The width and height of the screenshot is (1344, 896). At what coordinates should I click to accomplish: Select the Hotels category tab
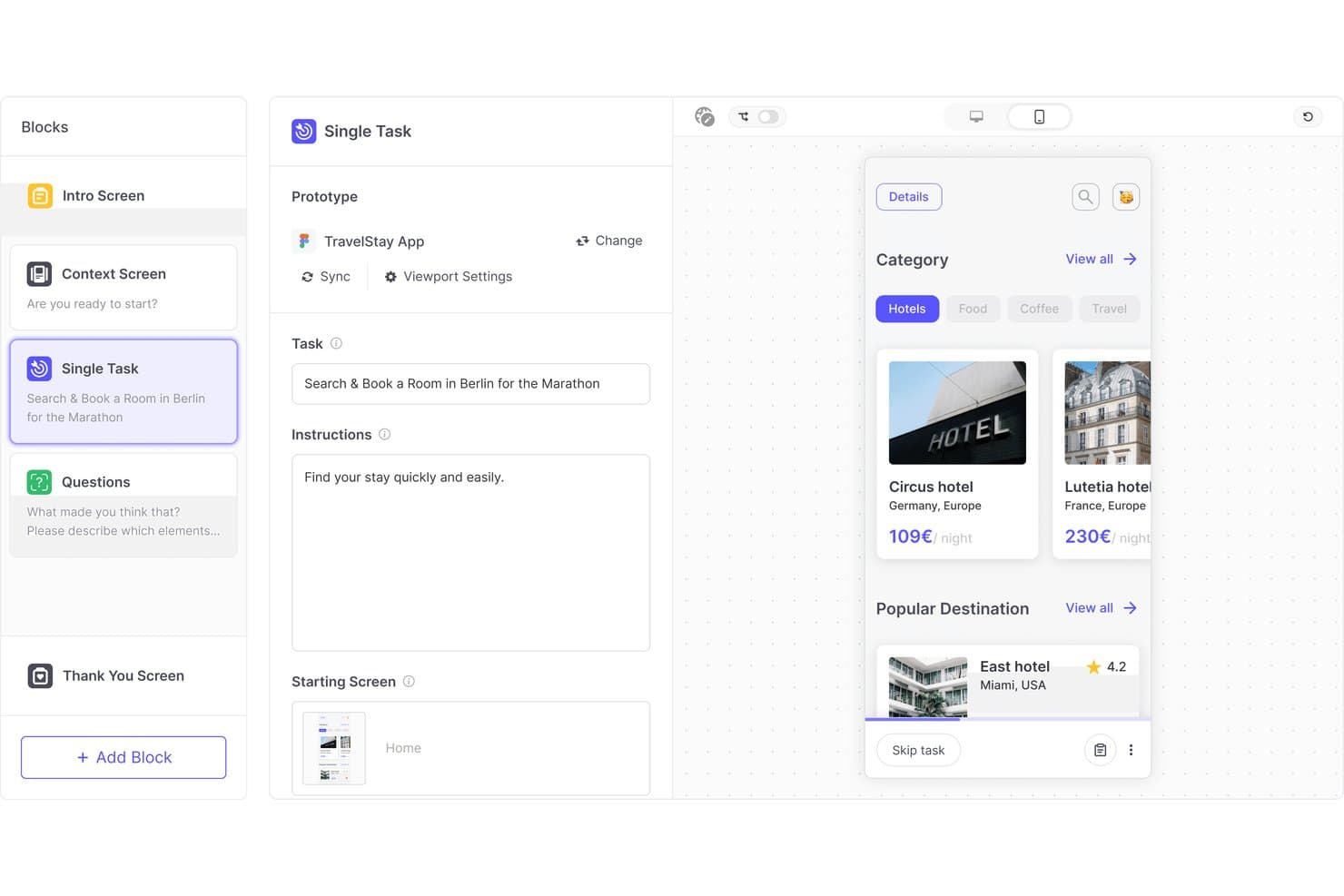[907, 309]
